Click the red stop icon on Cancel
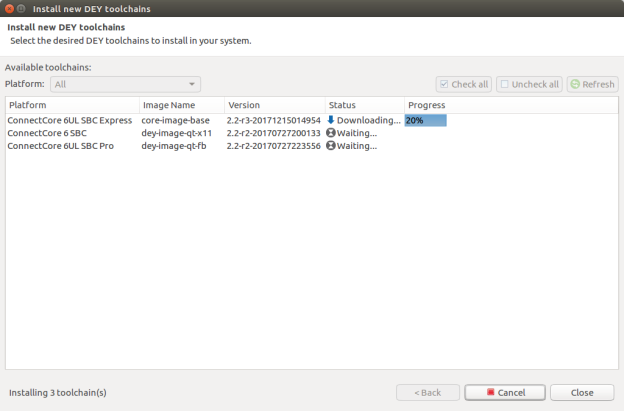Viewport: 624px width, 411px height. pyautogui.click(x=490, y=392)
